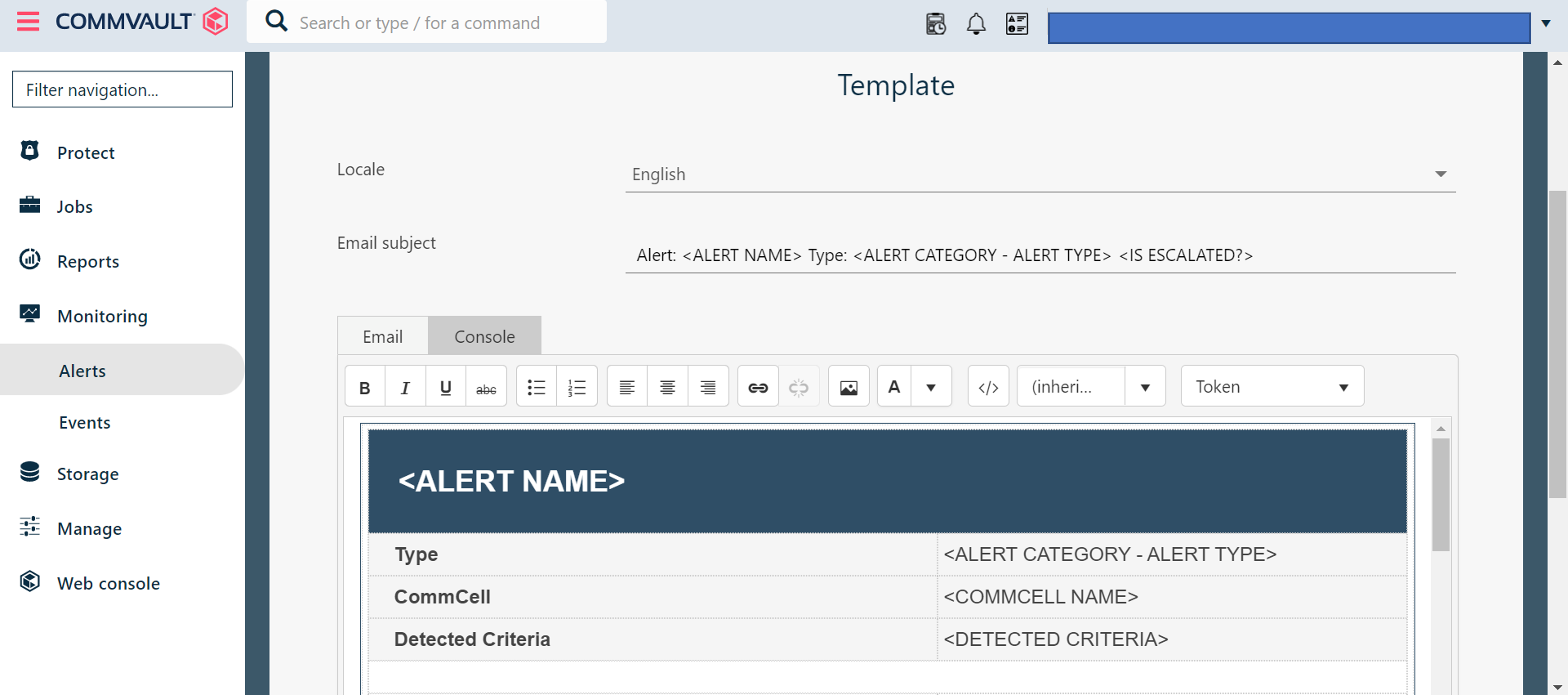Insert an image into template
Screen dimensions: 1568x695
pos(849,387)
